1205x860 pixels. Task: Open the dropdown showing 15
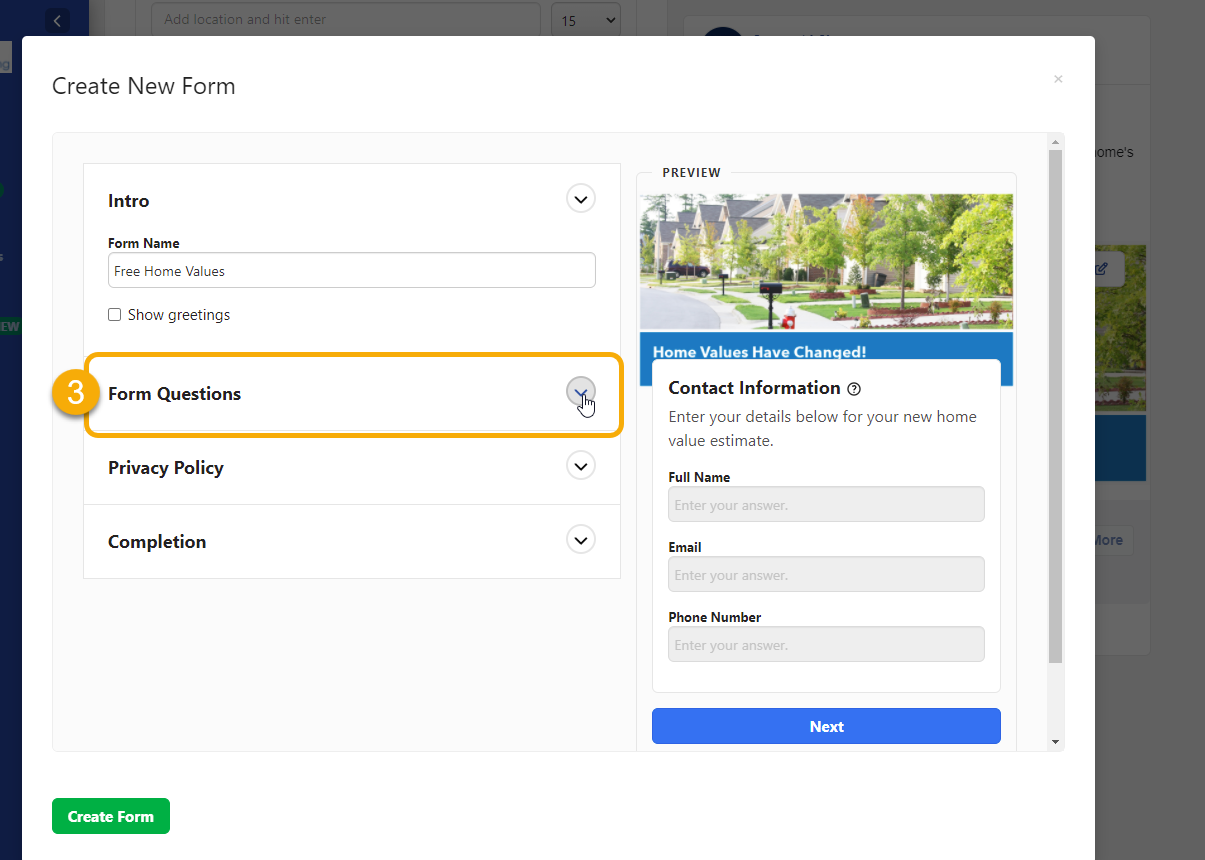(x=586, y=20)
